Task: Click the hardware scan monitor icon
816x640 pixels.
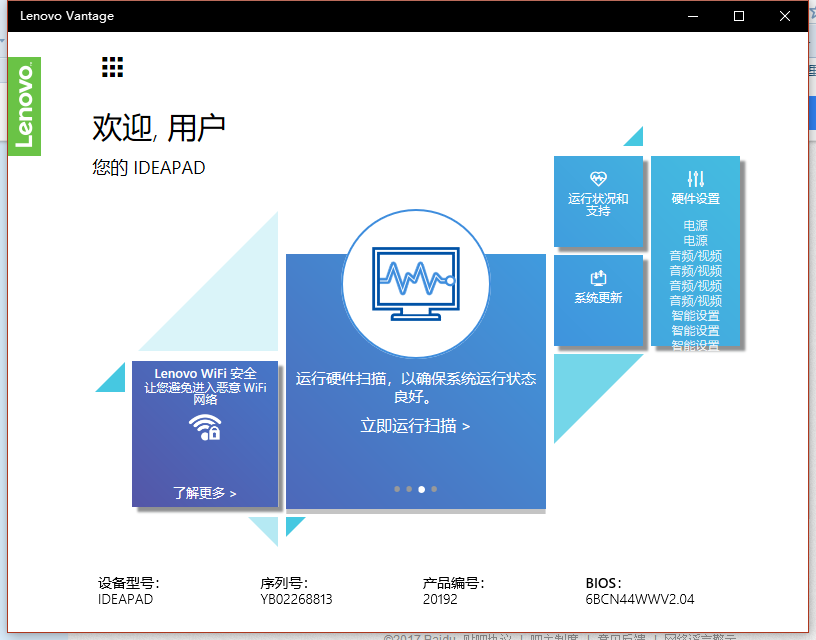Action: coord(416,284)
